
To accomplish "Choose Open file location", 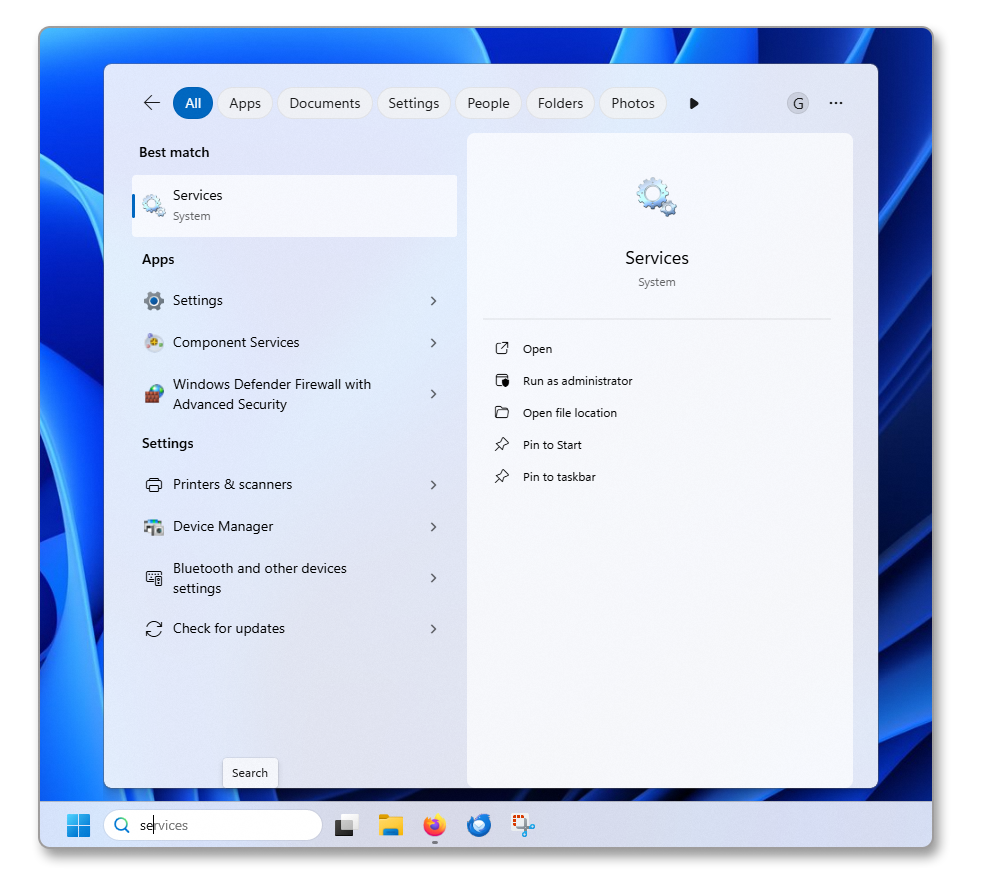I will pyautogui.click(x=569, y=413).
